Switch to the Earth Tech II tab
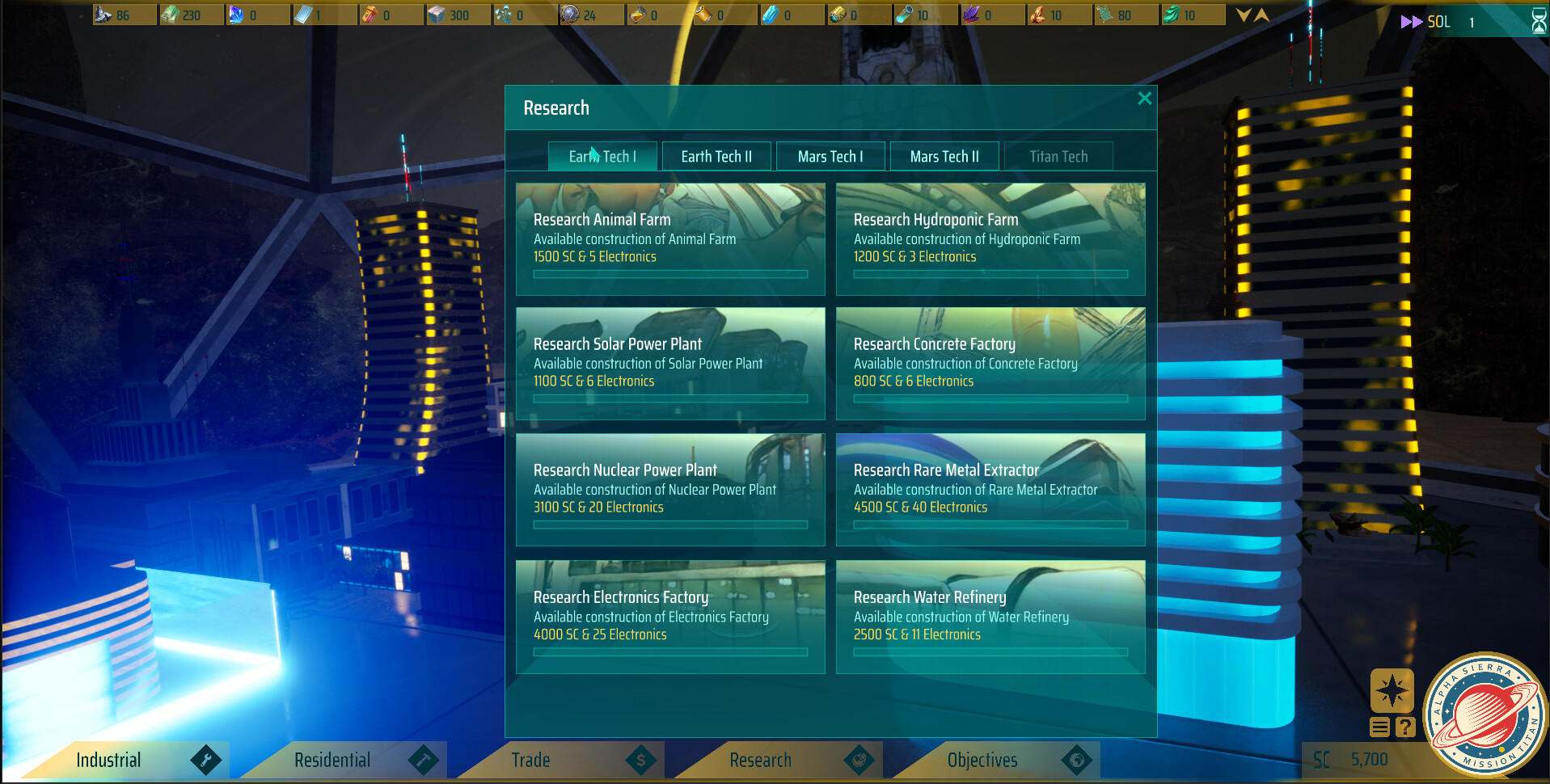 [x=716, y=157]
